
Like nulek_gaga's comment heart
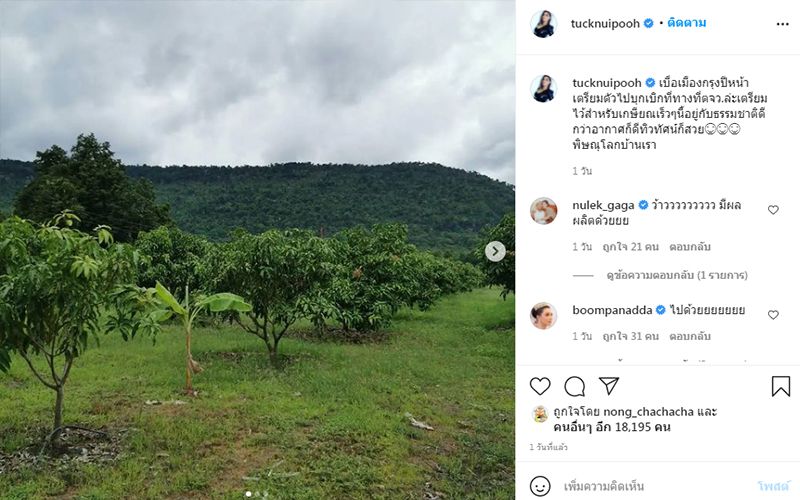[x=773, y=210]
